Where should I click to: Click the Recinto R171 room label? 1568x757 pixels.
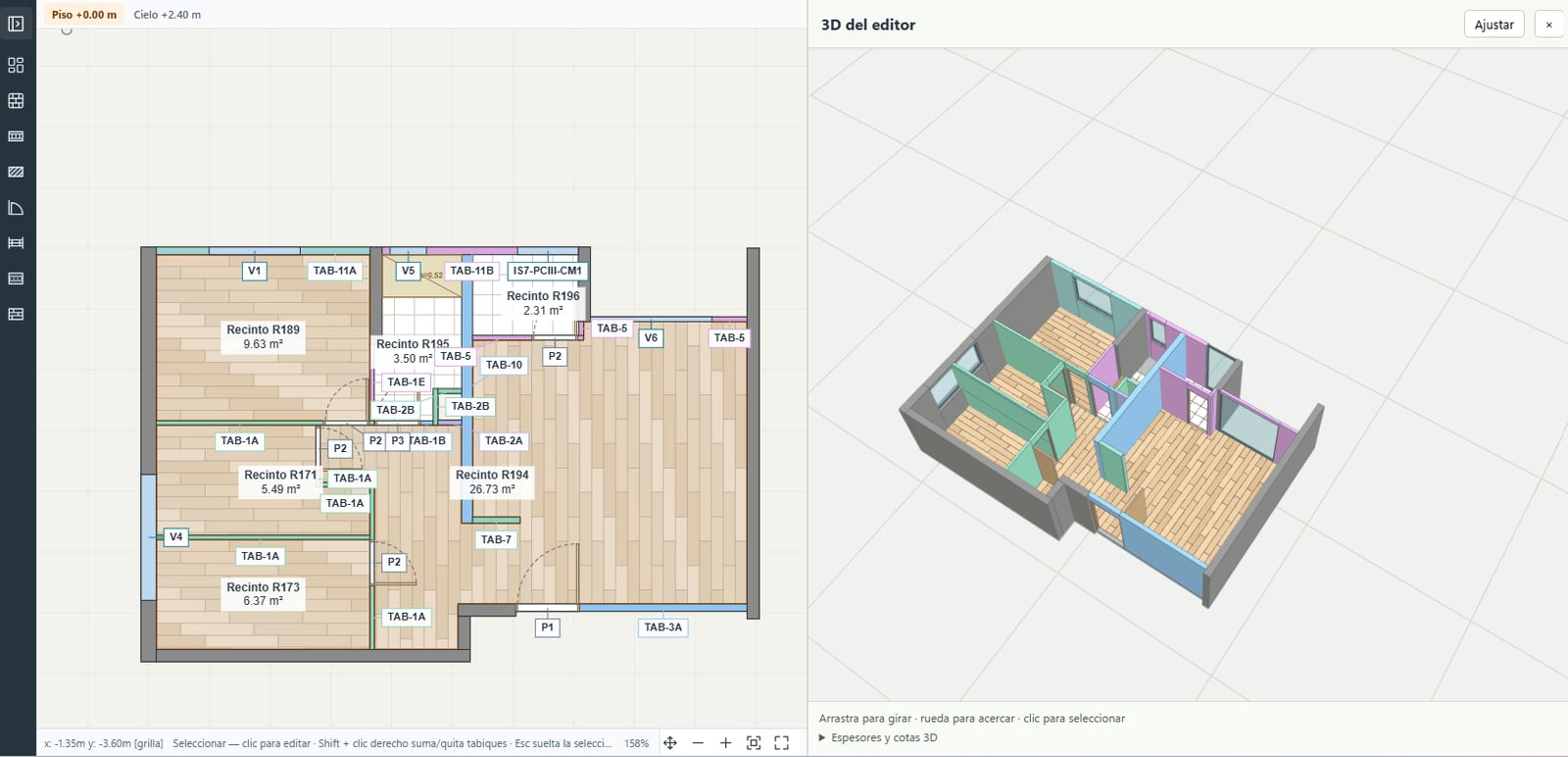point(280,481)
